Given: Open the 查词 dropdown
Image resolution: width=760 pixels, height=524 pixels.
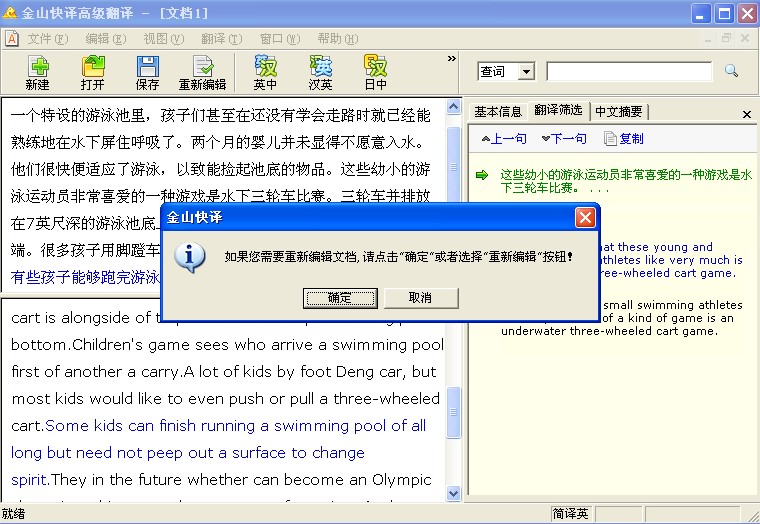Looking at the screenshot, I should tap(526, 72).
